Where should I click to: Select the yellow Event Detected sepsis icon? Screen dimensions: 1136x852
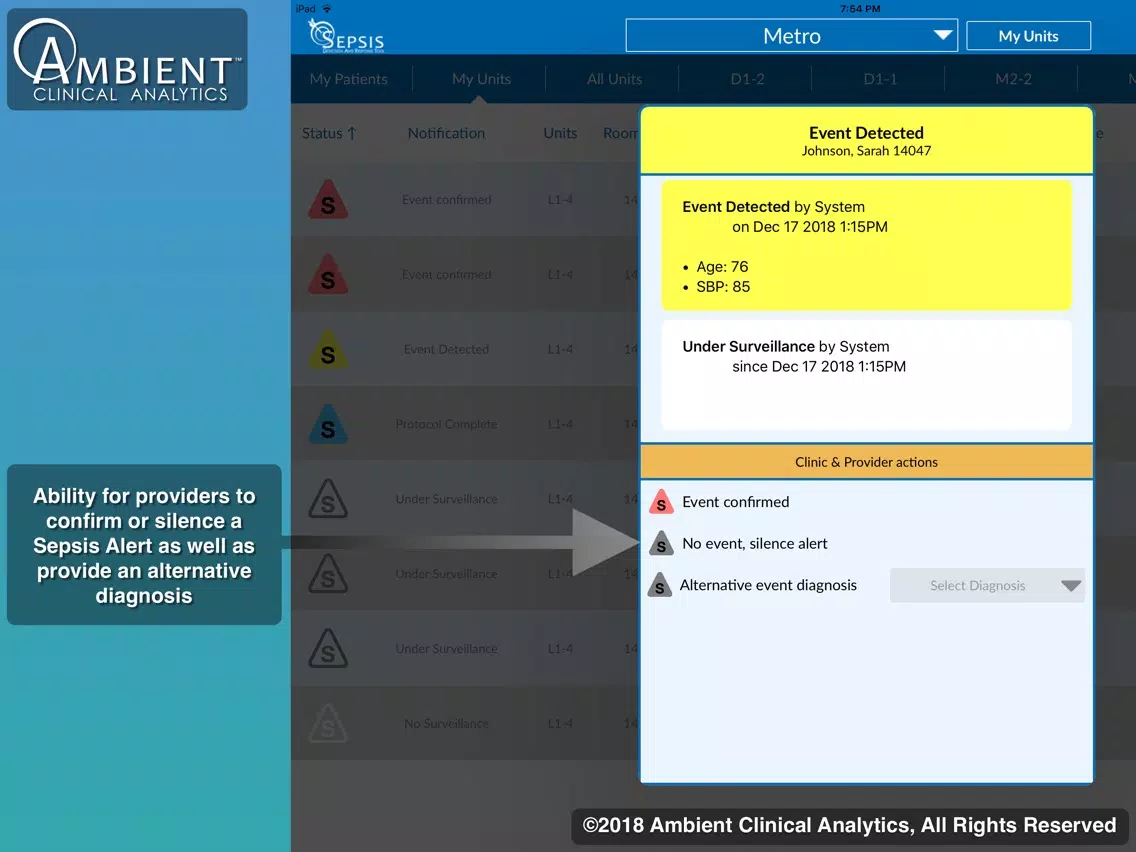pyautogui.click(x=328, y=349)
